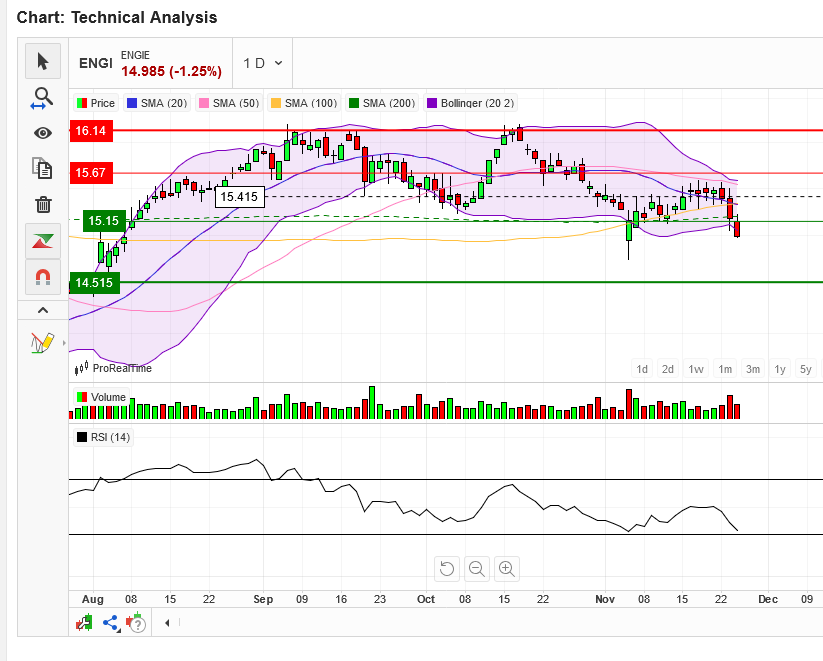The image size is (823, 661).
Task: Select the 5y range button
Action: pyautogui.click(x=806, y=369)
